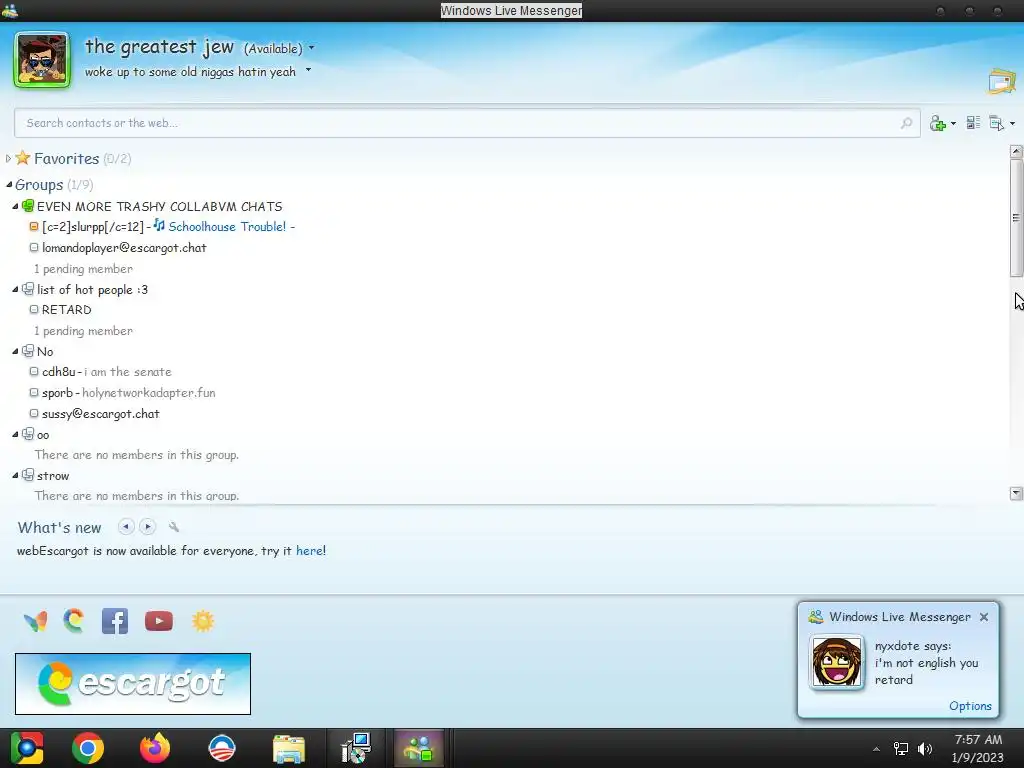This screenshot has height=768, width=1024.
Task: Click the contact list layout icon
Action: pyautogui.click(x=973, y=123)
